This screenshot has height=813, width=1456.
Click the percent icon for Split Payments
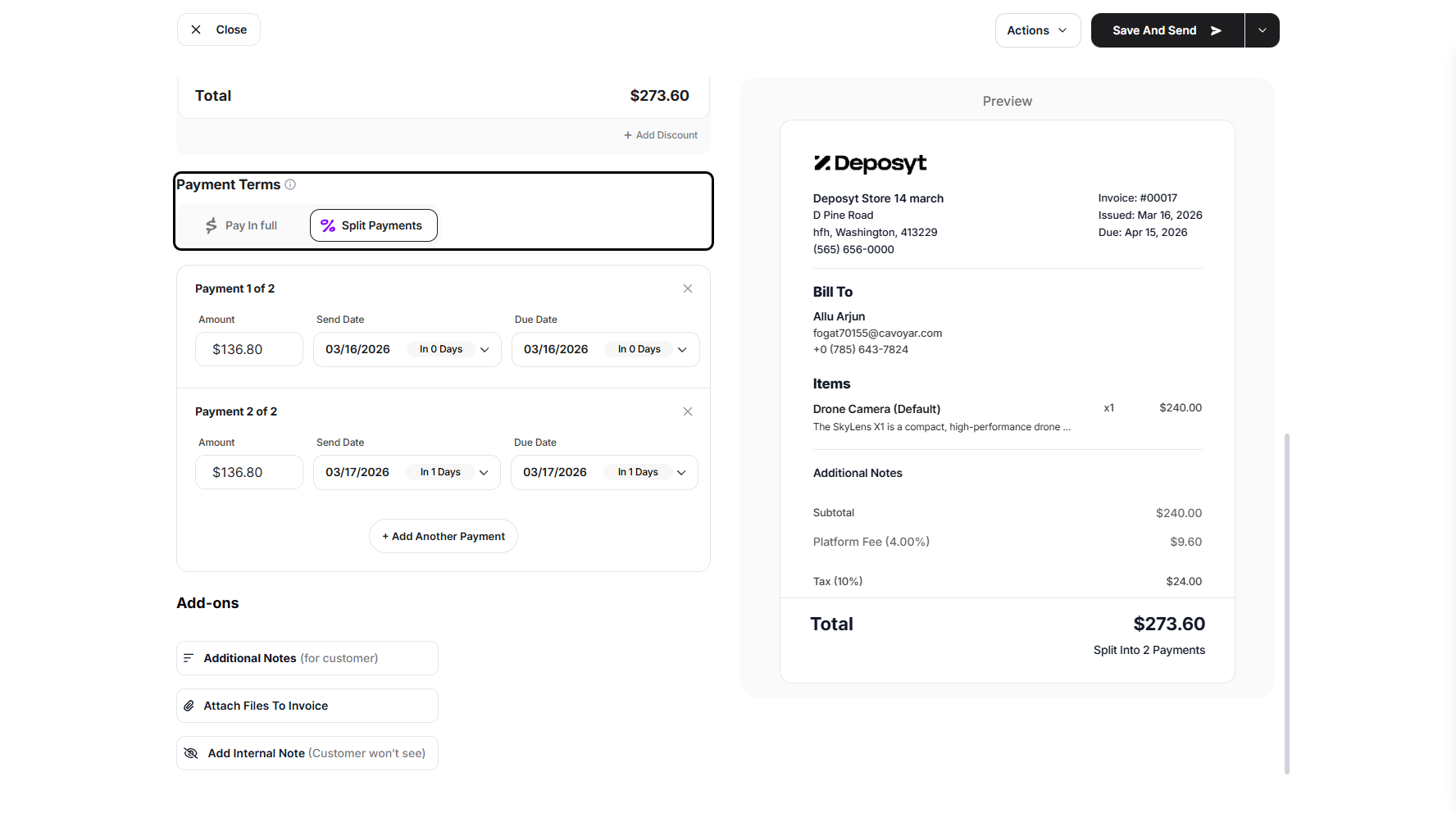click(328, 225)
